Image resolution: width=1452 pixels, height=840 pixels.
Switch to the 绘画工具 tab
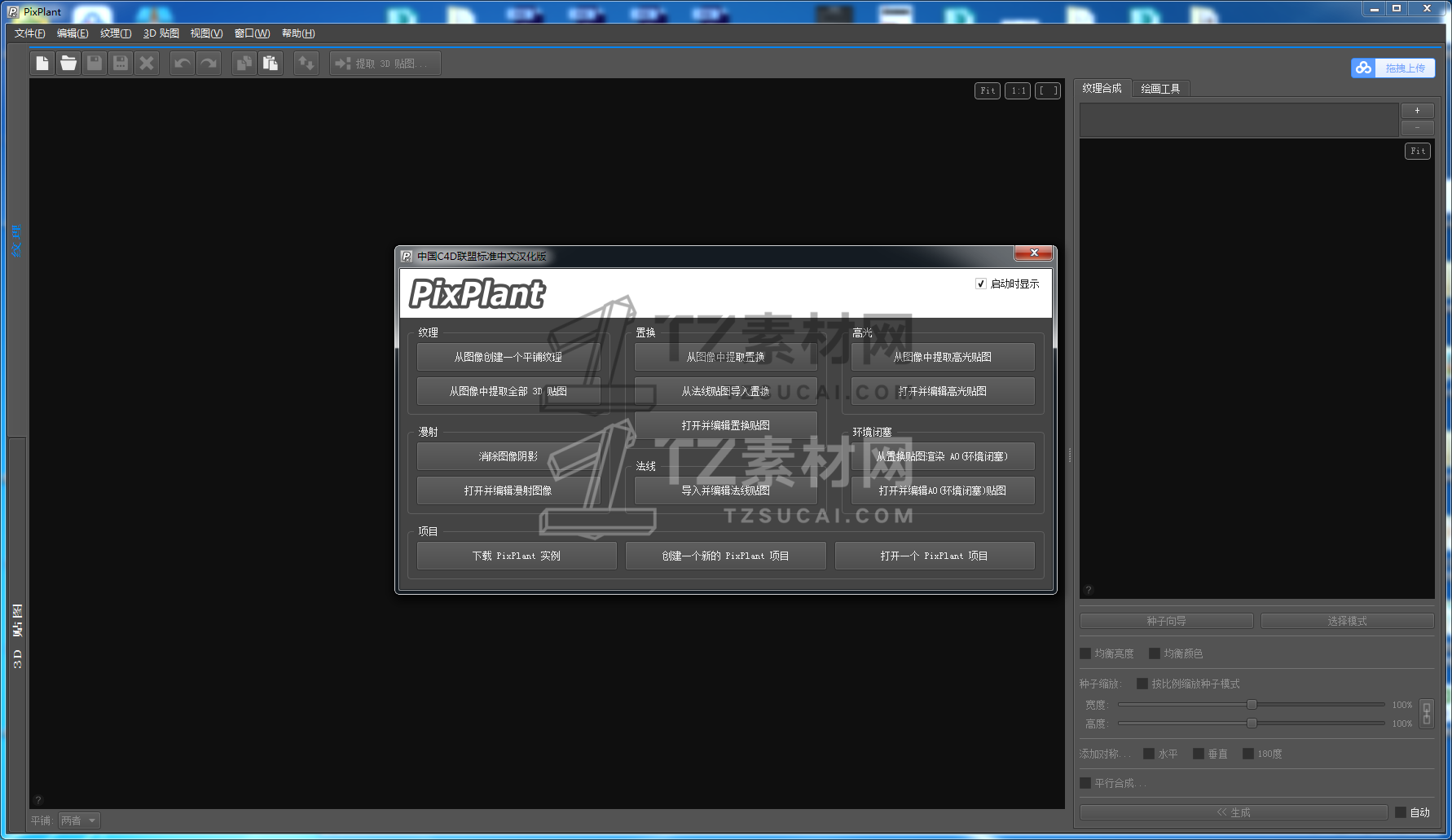(1160, 89)
